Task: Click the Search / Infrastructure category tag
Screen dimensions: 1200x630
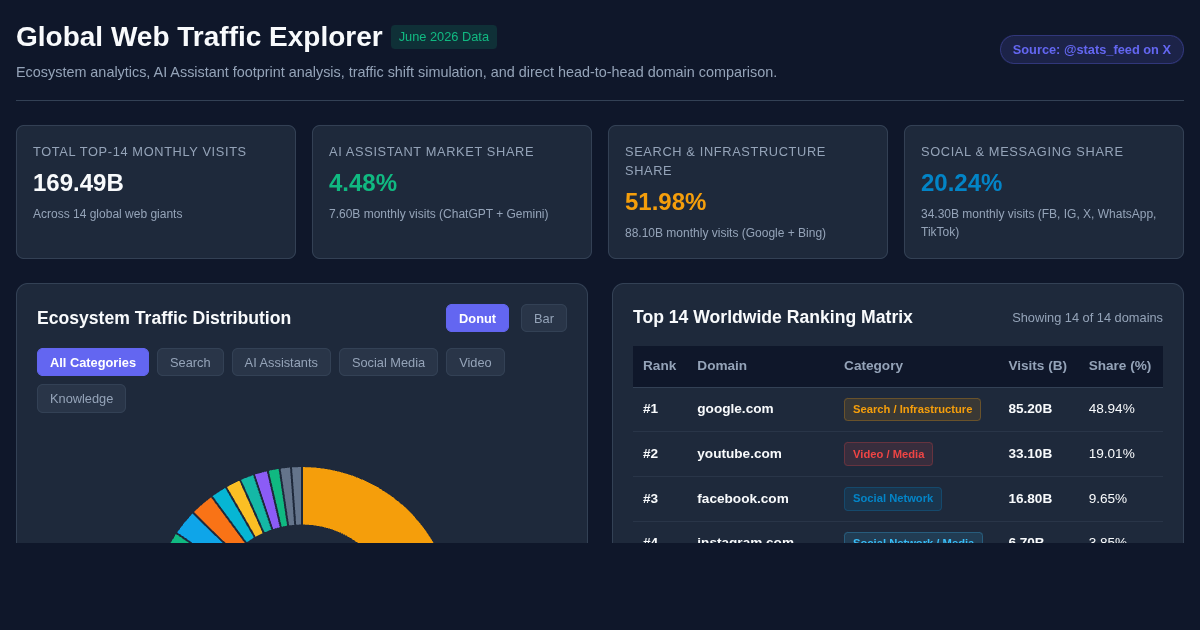Action: (x=912, y=409)
